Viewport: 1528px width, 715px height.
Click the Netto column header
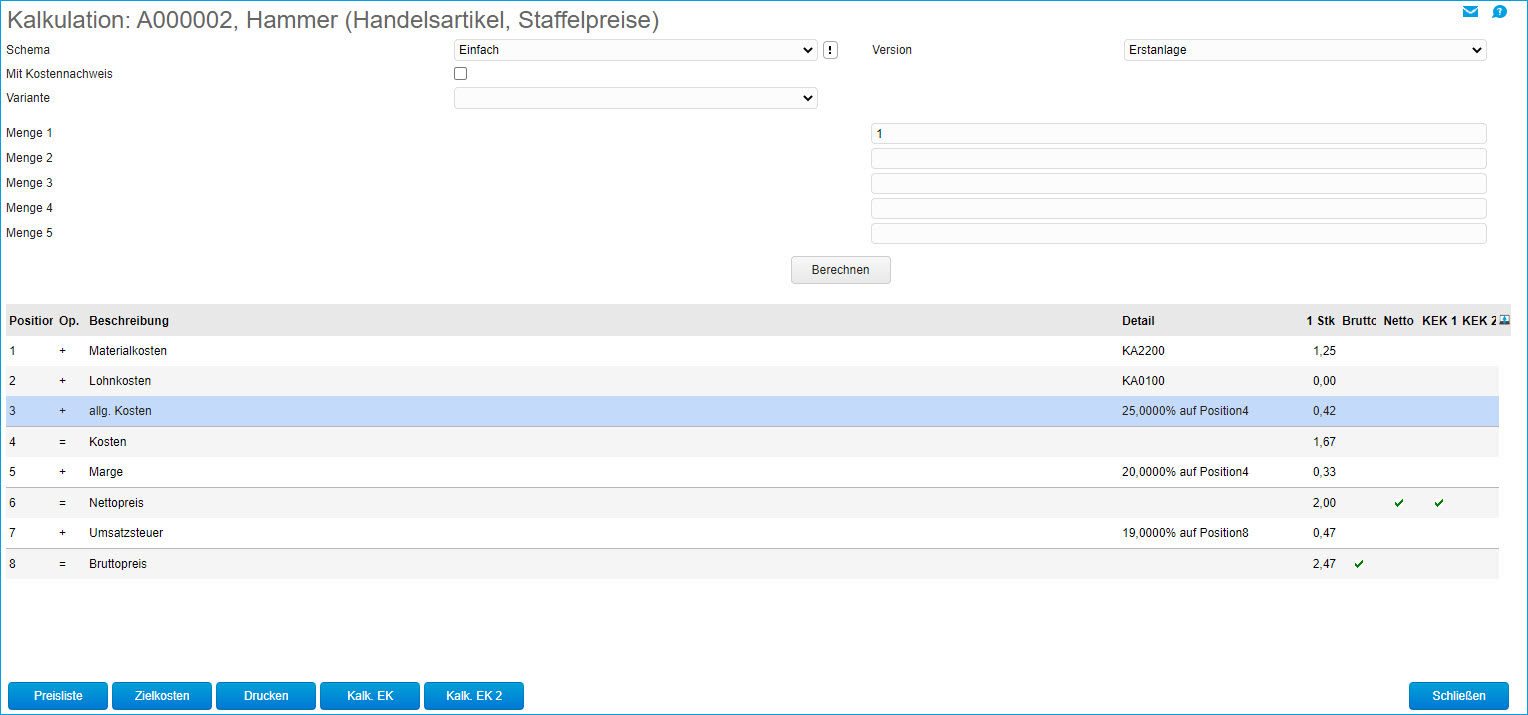coord(1399,321)
